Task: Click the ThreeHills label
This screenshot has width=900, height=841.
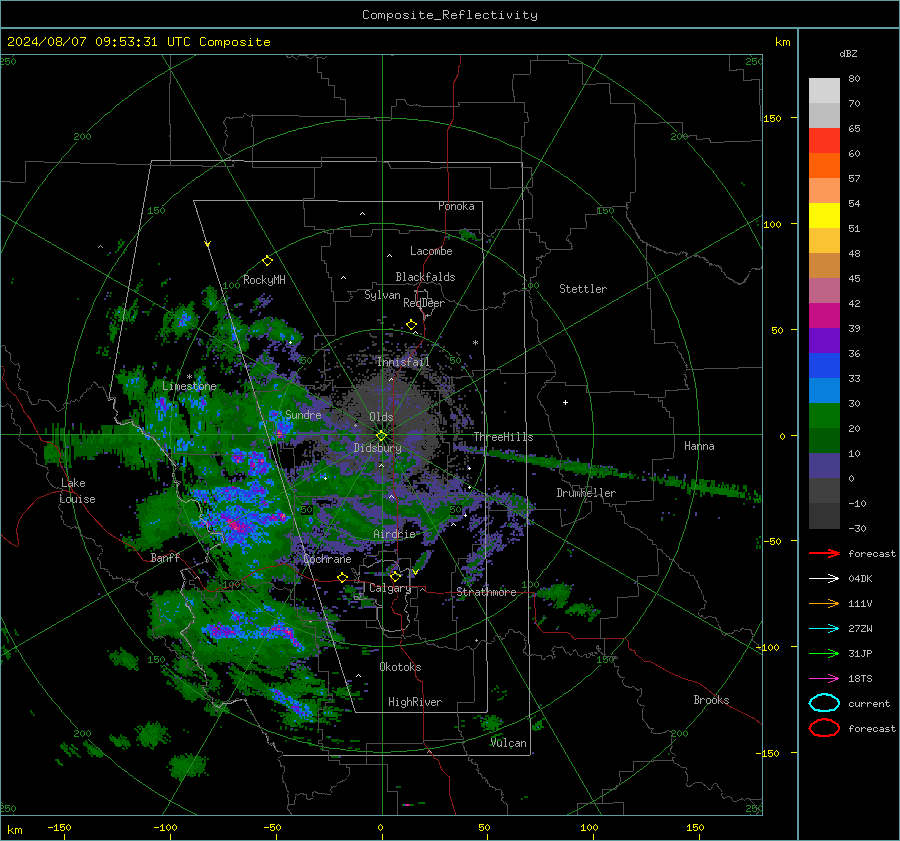Action: click(503, 437)
